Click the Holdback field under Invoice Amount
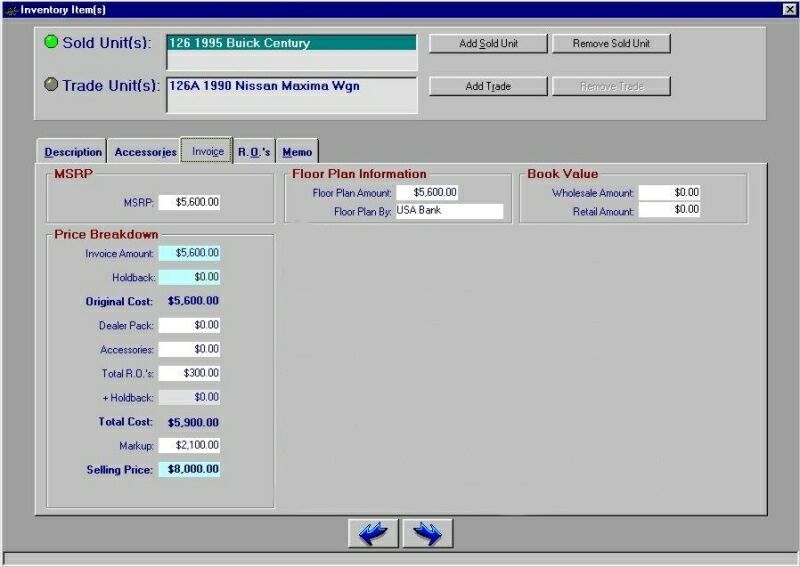This screenshot has width=800, height=567. [x=189, y=277]
